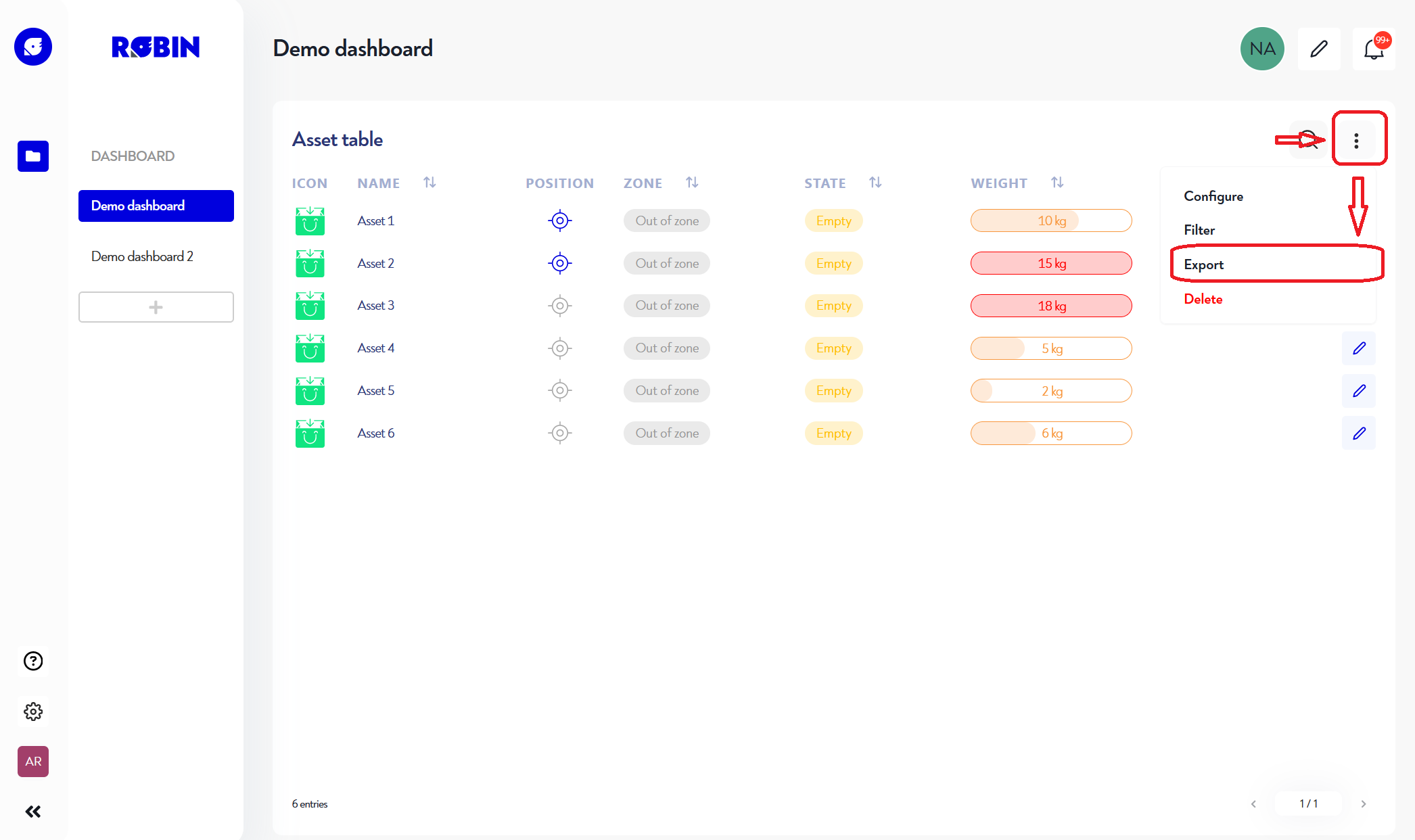This screenshot has height=840, width=1415.
Task: Click Asset 6 position target icon
Action: point(560,433)
